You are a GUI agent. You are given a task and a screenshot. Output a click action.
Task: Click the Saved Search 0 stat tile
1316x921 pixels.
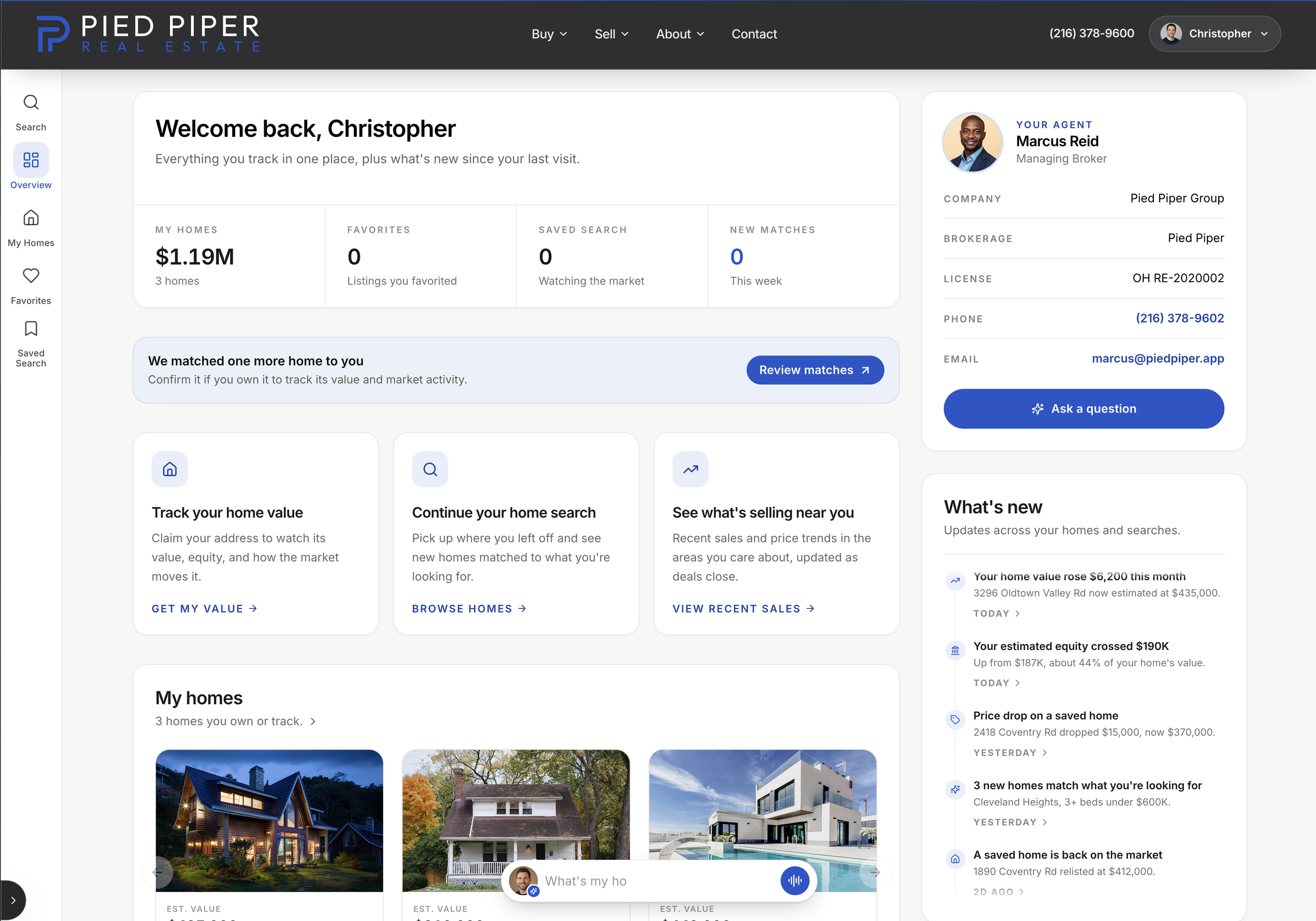pyautogui.click(x=612, y=256)
